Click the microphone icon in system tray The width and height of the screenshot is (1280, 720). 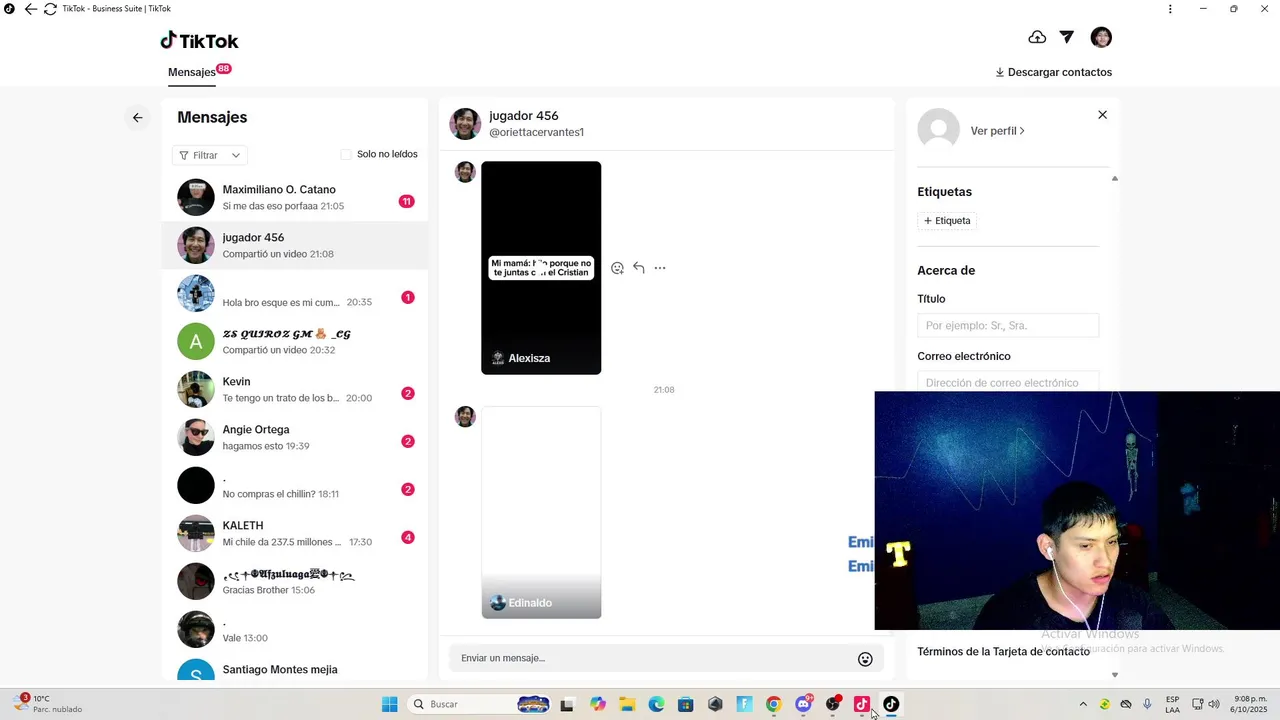tap(1147, 704)
